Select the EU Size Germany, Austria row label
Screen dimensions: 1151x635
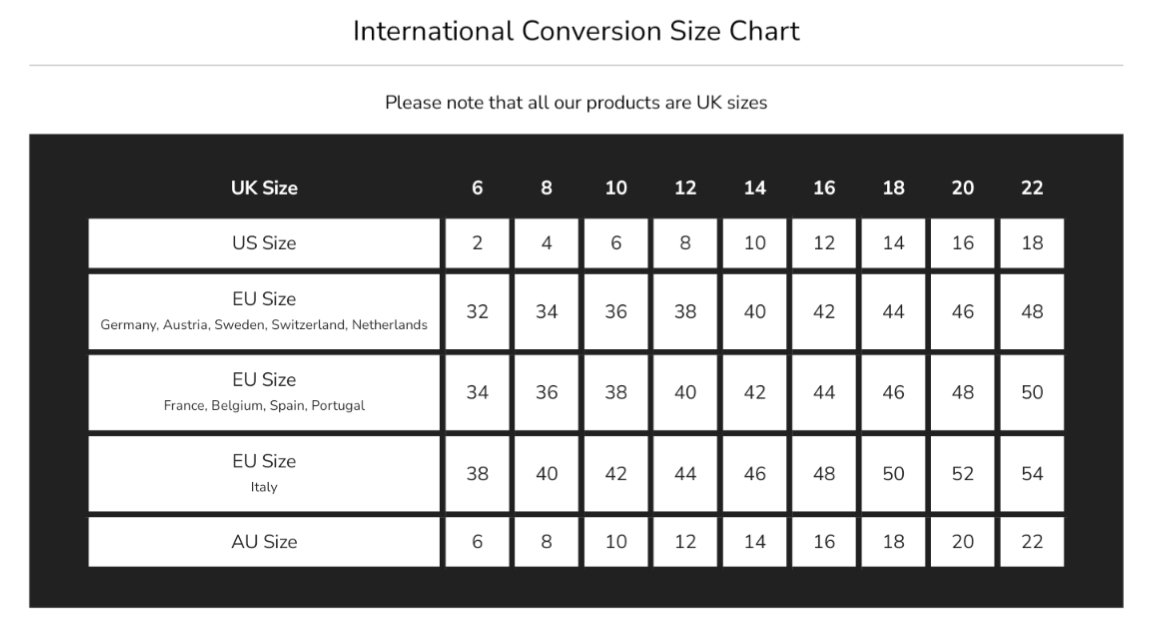[264, 311]
